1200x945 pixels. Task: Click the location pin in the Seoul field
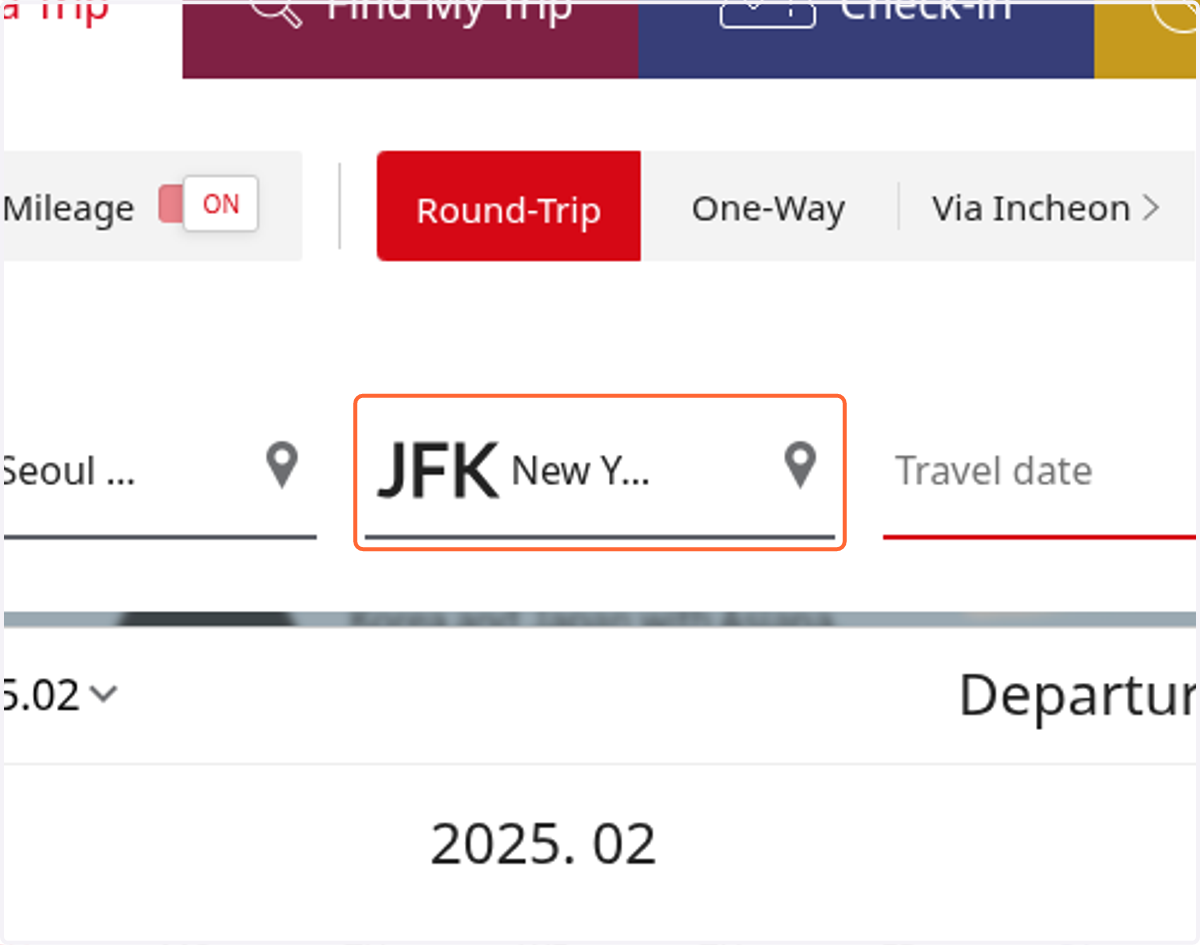click(282, 466)
